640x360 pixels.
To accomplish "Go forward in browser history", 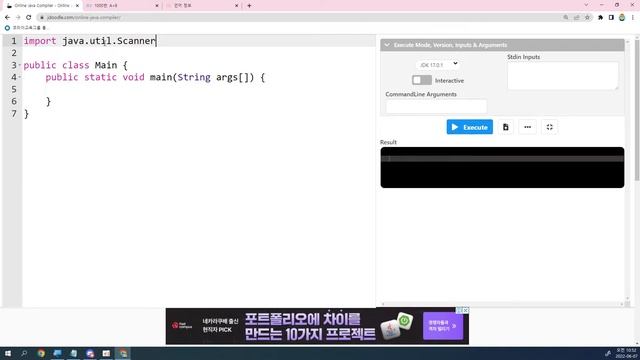I will coord(18,18).
